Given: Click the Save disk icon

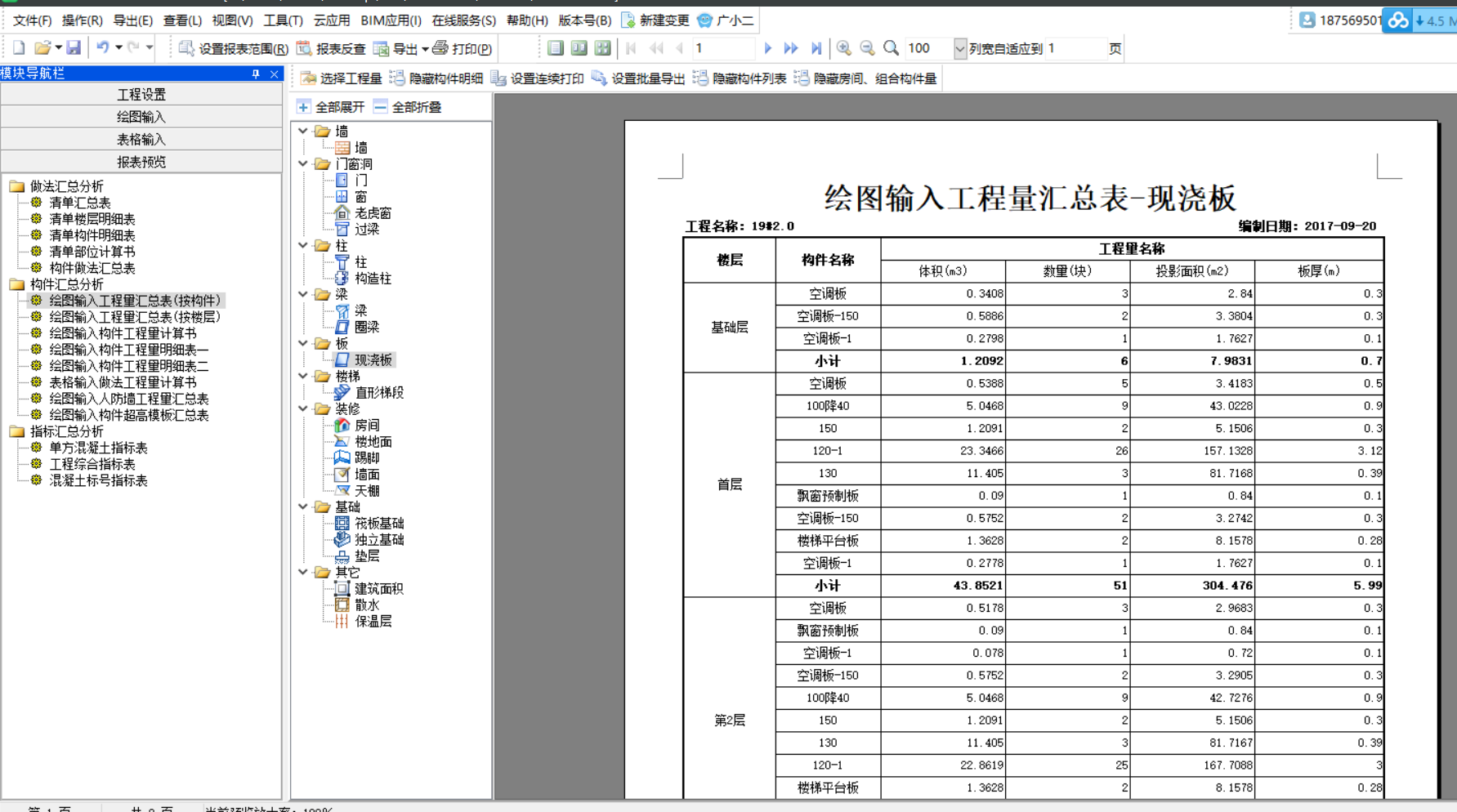Looking at the screenshot, I should click(74, 48).
